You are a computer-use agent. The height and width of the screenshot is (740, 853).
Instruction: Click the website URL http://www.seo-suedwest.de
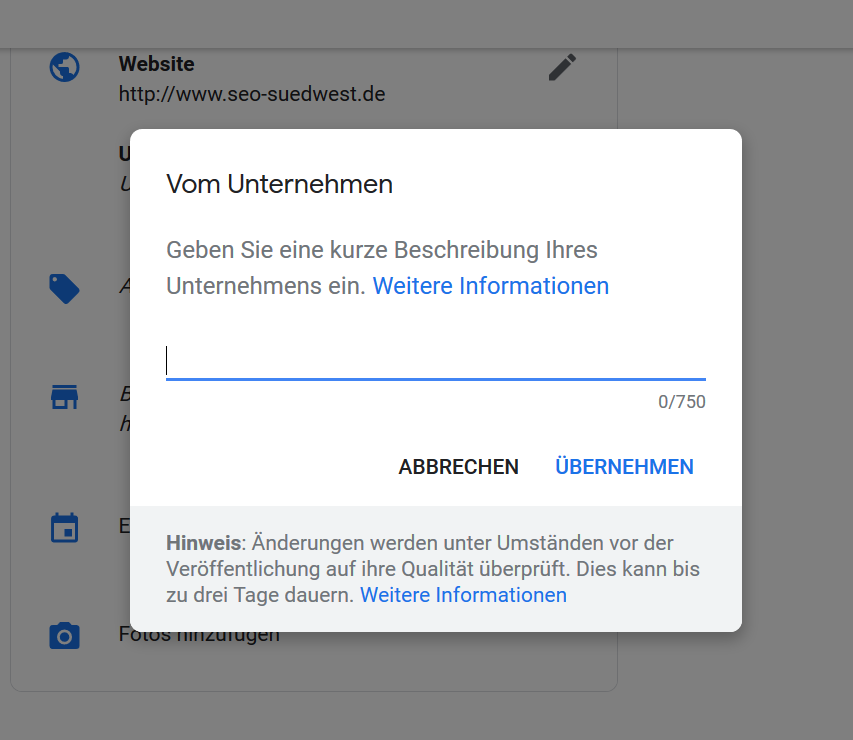251,94
